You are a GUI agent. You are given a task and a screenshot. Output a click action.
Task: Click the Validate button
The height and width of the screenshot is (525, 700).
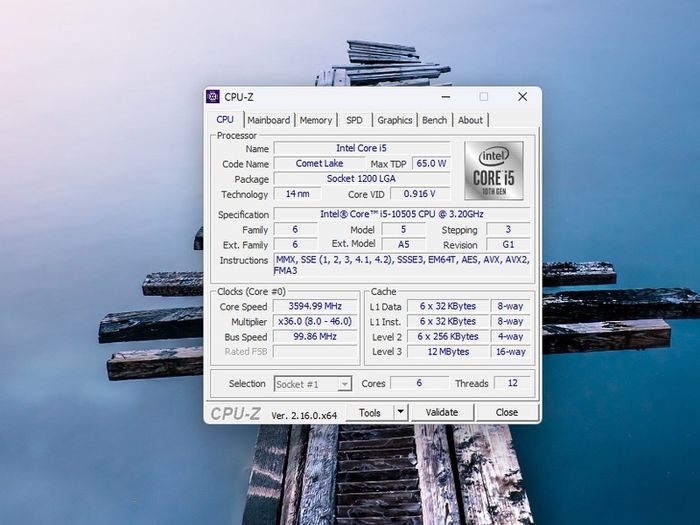[x=442, y=412]
